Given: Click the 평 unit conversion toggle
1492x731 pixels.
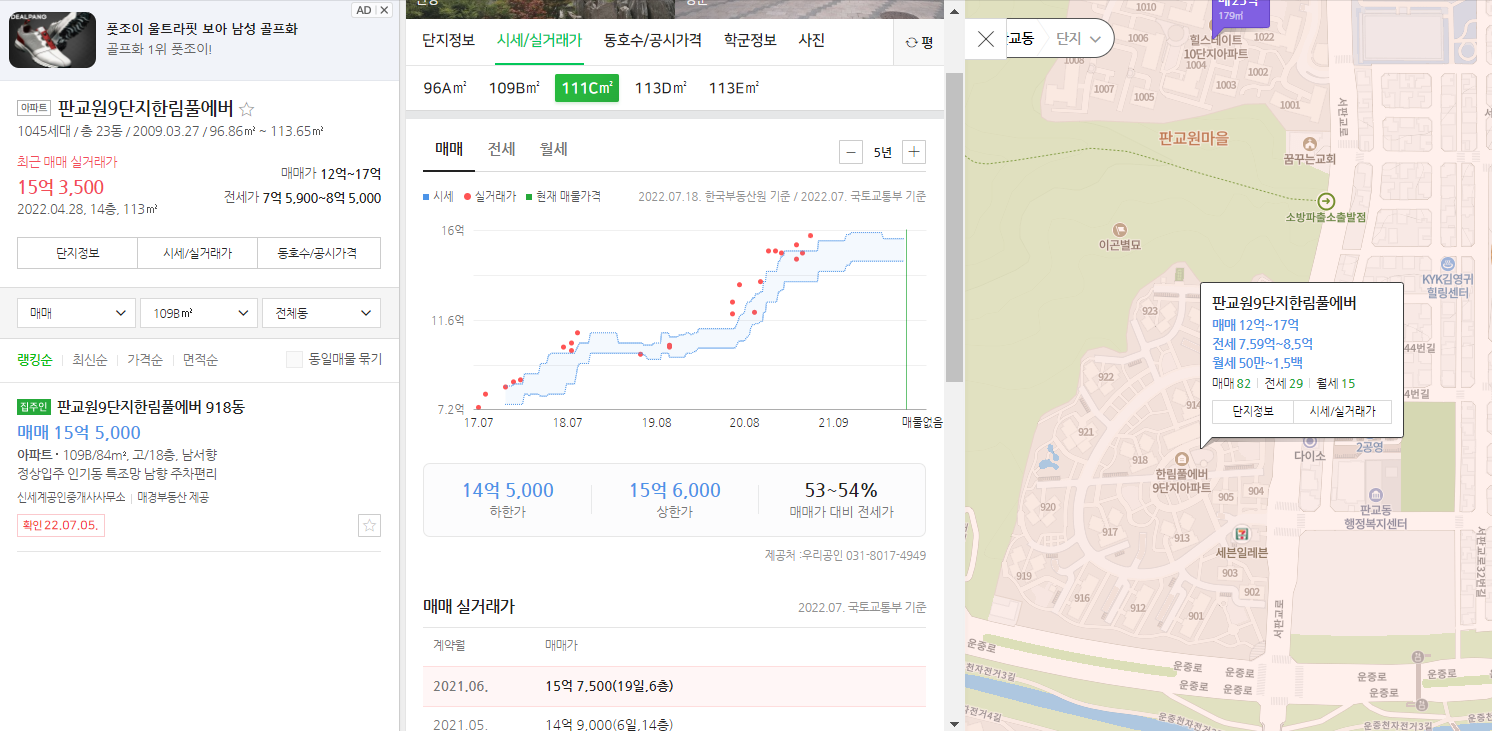Looking at the screenshot, I should click(919, 42).
